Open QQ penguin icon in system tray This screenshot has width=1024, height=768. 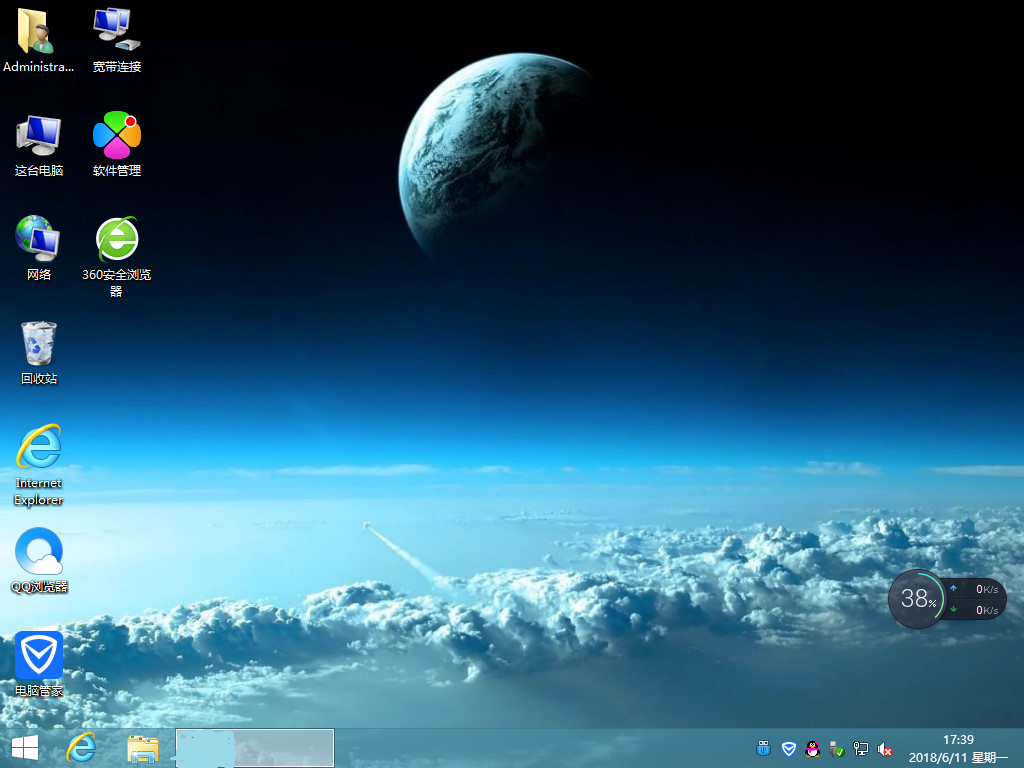coord(813,748)
